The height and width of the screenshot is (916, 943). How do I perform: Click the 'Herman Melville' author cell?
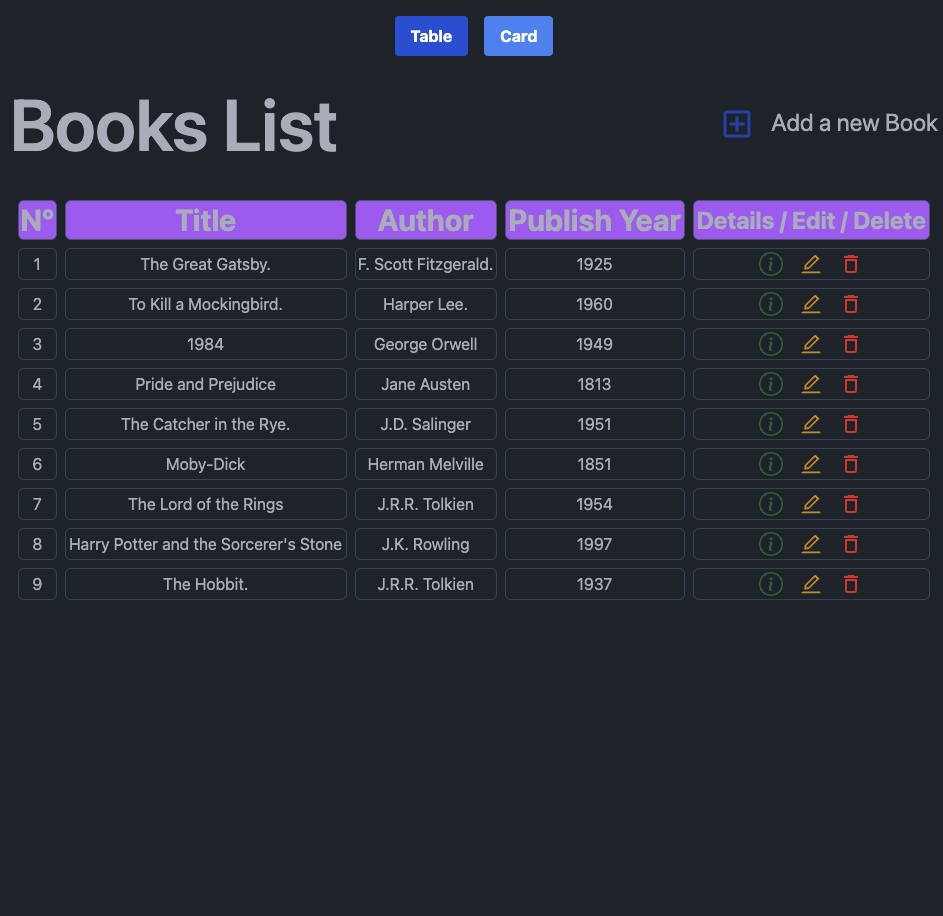tap(426, 464)
